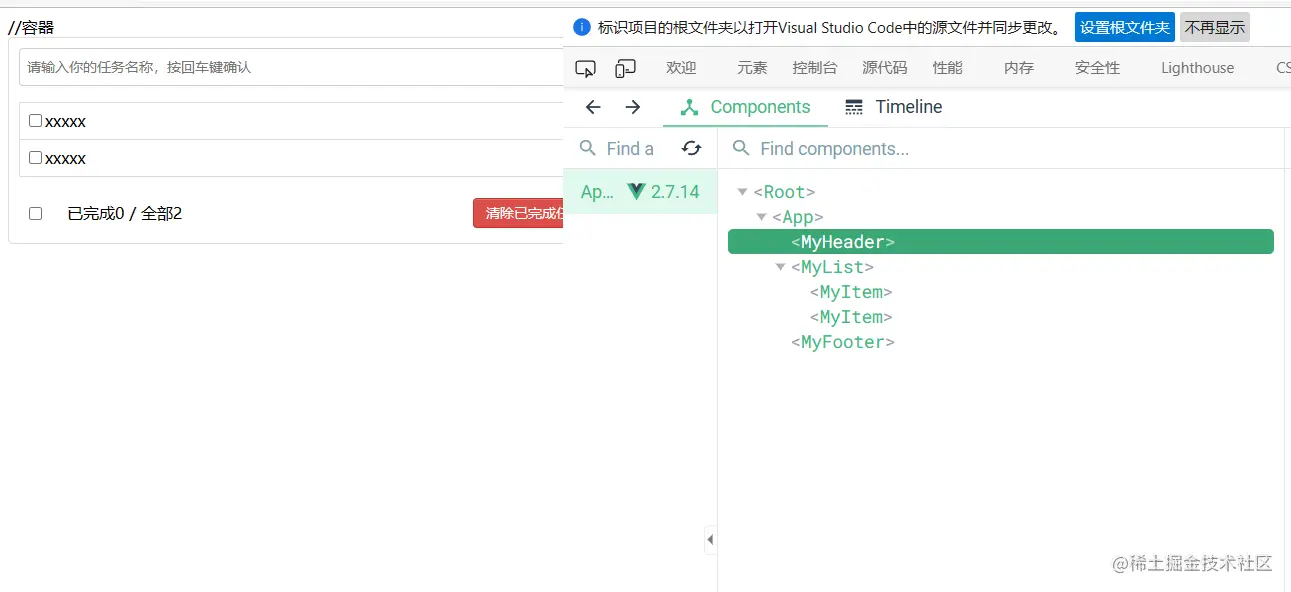The image size is (1291, 592).
Task: Collapse the App node triangle
Action: pyautogui.click(x=761, y=217)
